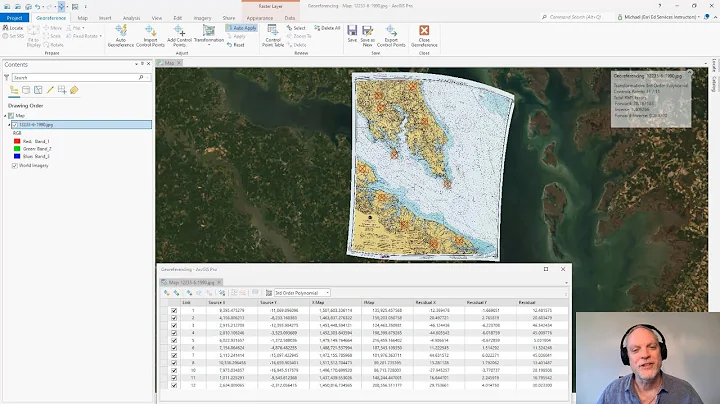Switch to the Map ribbon tab
The image size is (720, 404).
(83, 18)
